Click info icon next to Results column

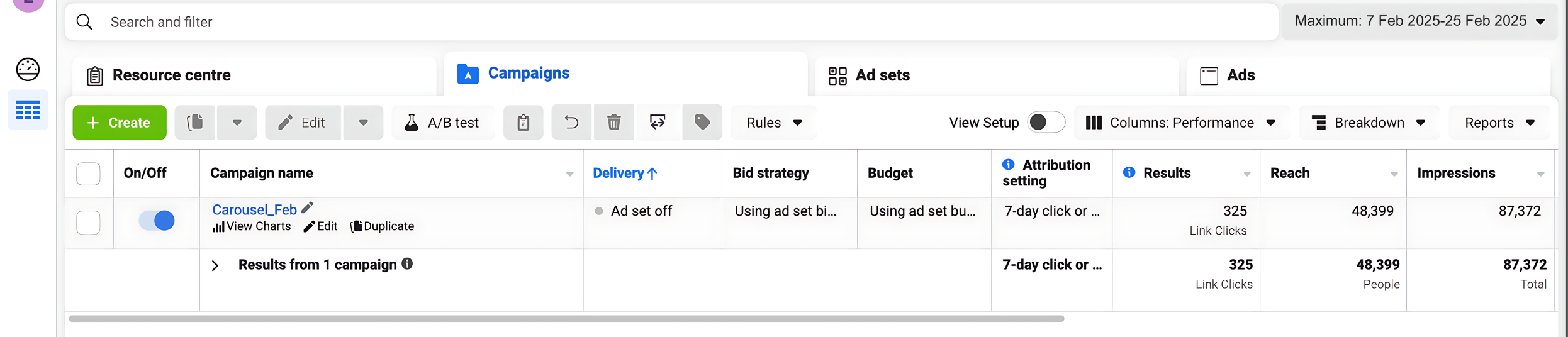(1129, 173)
